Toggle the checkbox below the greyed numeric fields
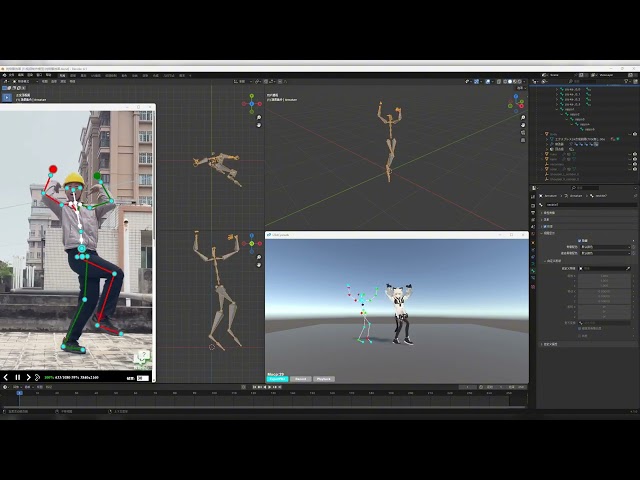The width and height of the screenshot is (640, 480). (580, 329)
